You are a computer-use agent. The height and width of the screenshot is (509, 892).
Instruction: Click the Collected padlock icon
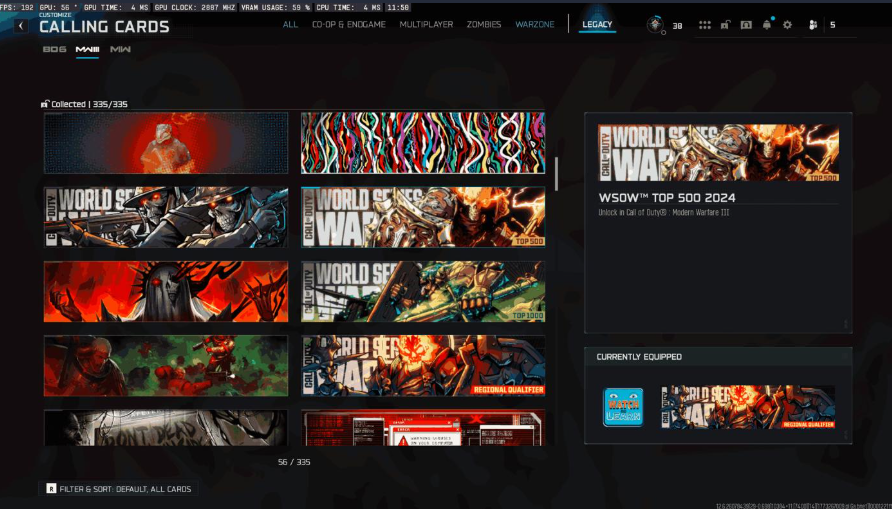44,104
